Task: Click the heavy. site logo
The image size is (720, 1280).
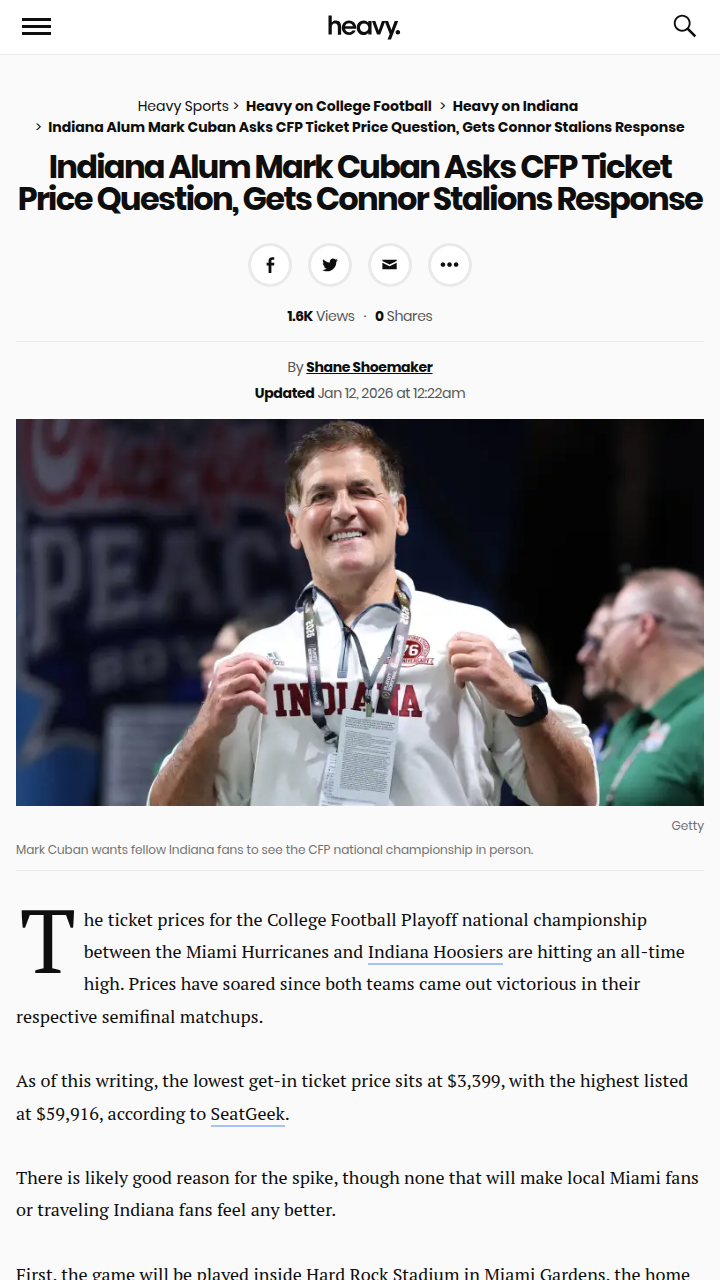Action: coord(363,27)
